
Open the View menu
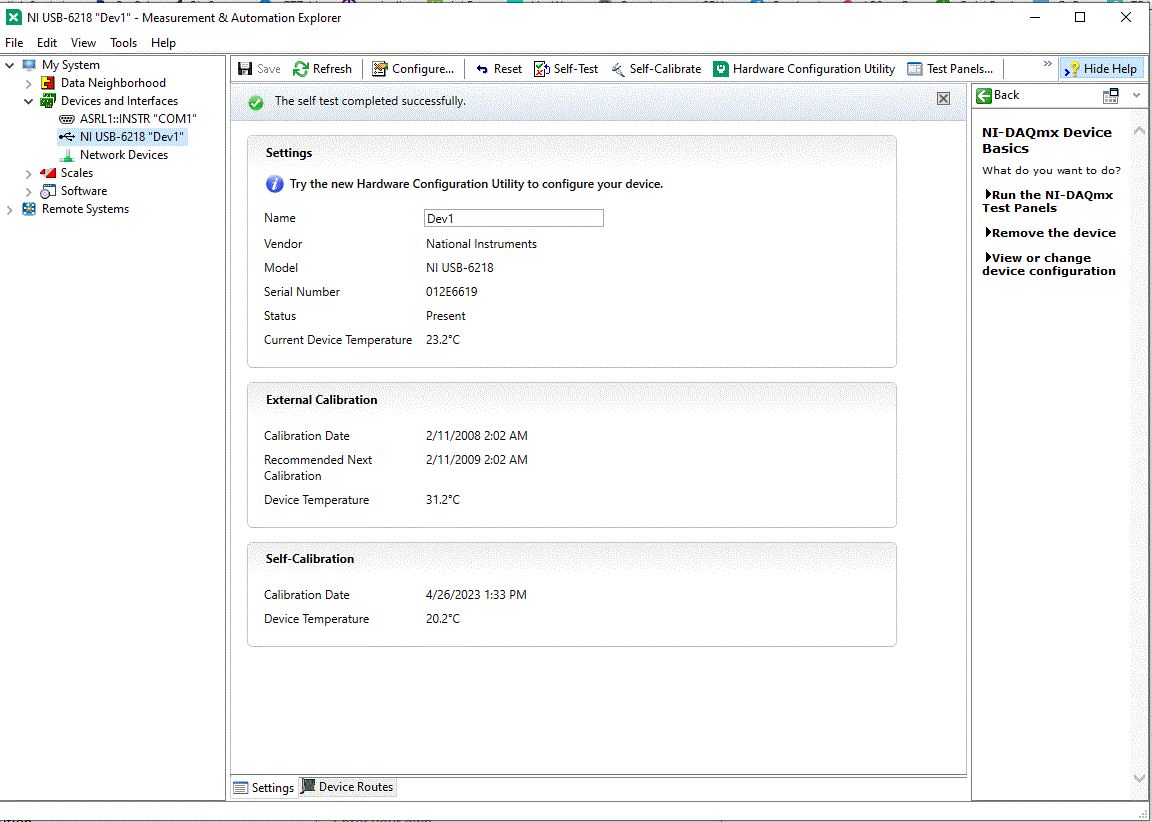(x=83, y=43)
